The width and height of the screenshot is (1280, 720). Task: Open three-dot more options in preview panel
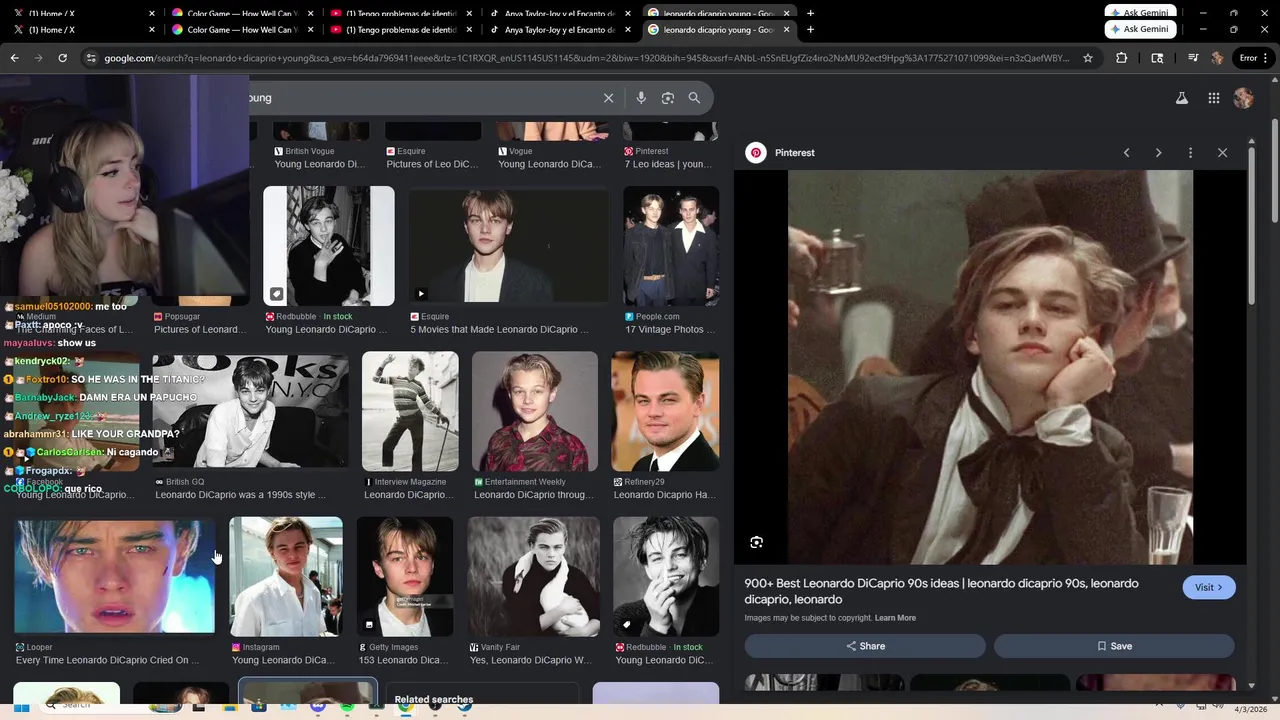1190,153
